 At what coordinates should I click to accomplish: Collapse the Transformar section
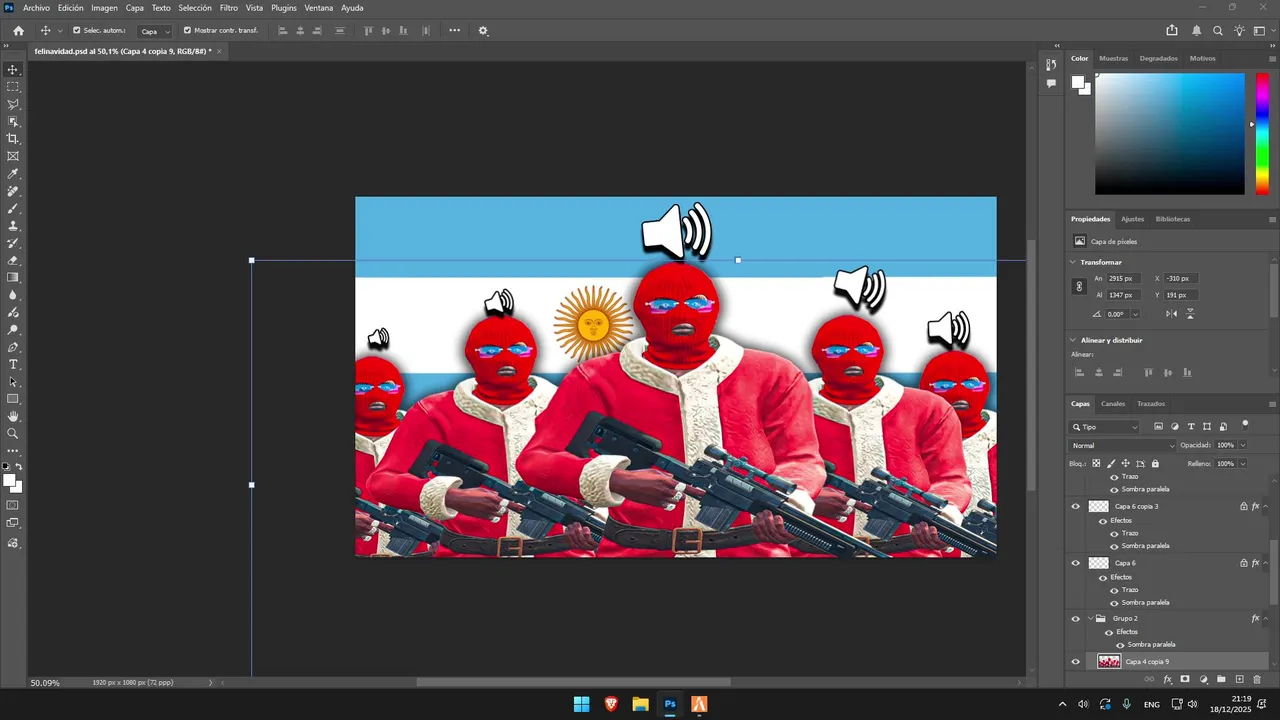pyautogui.click(x=1073, y=262)
